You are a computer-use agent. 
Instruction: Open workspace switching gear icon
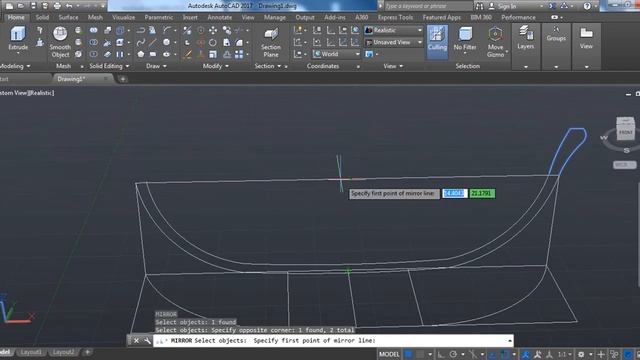pos(581,354)
